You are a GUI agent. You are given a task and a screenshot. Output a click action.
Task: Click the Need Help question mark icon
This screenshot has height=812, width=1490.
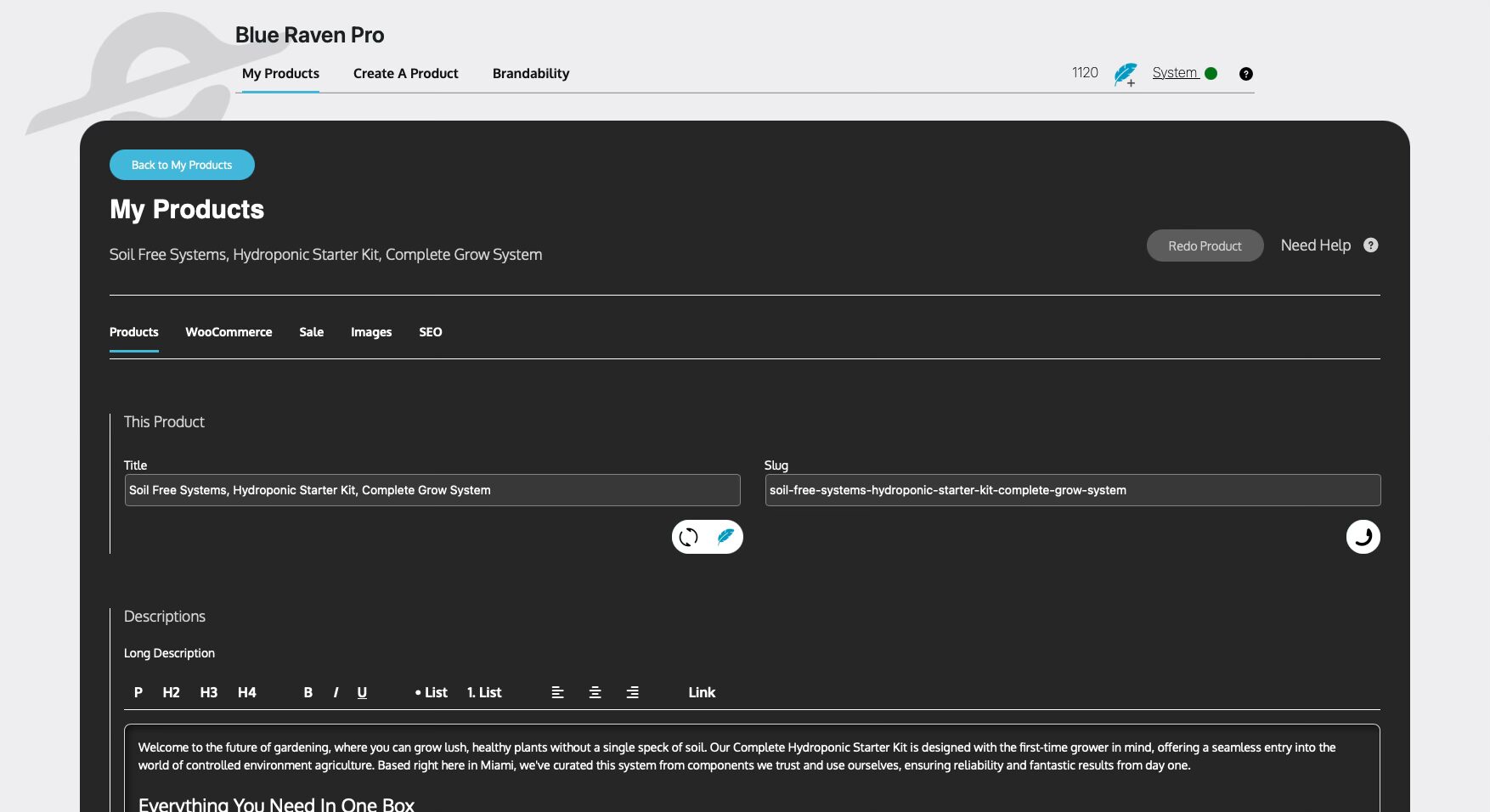pos(1370,245)
